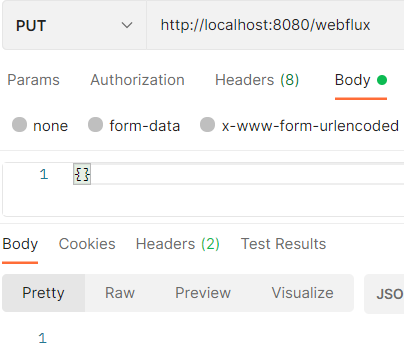Image resolution: width=404 pixels, height=362 pixels.
Task: Switch to Raw response view
Action: pos(120,293)
